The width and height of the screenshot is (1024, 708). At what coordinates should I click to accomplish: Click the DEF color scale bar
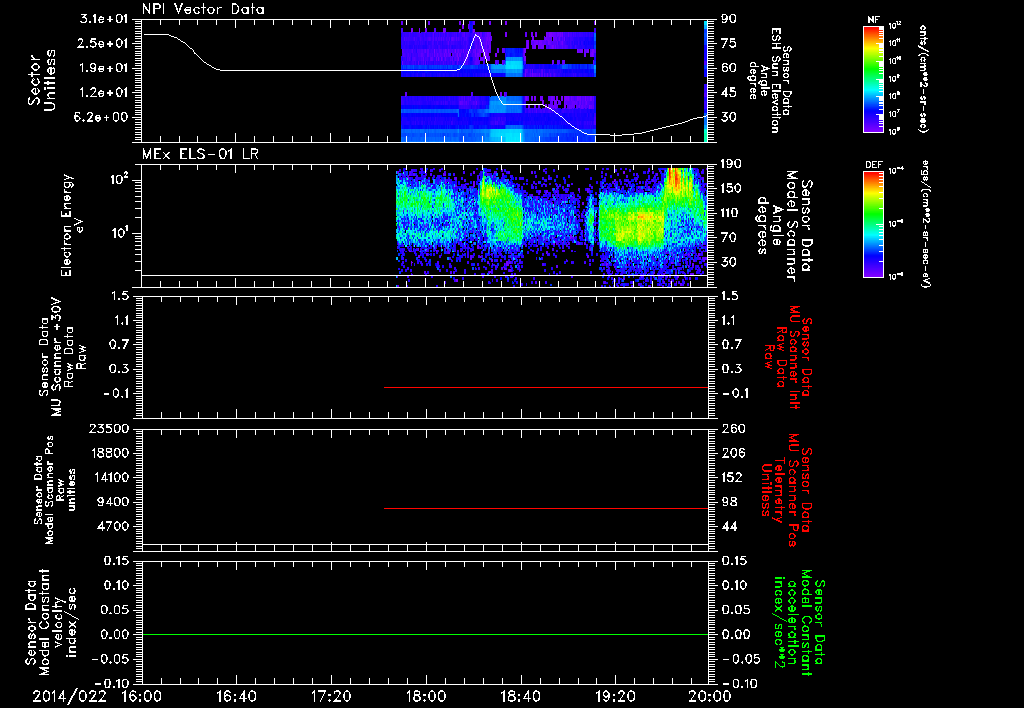(874, 224)
